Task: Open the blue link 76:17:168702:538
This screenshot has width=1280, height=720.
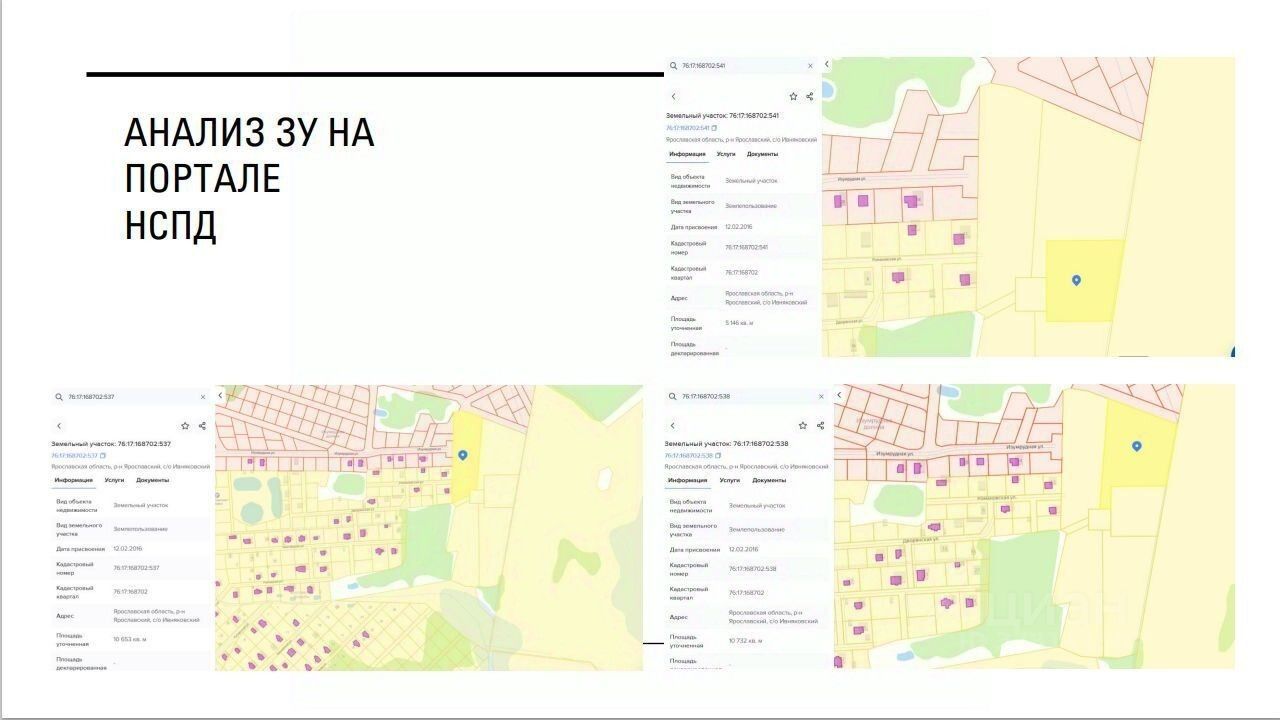Action: 688,456
